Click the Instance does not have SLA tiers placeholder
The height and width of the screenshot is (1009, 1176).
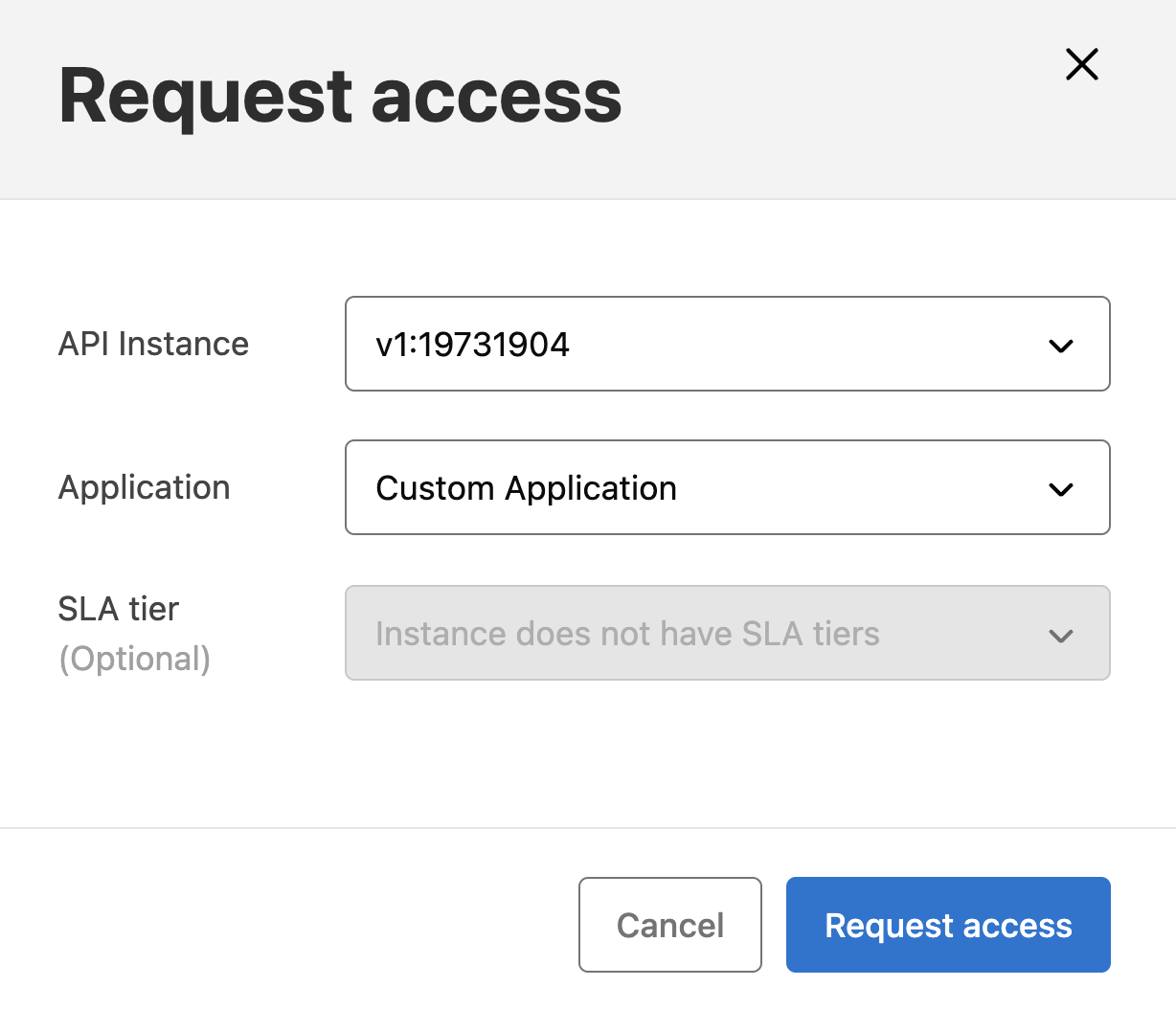[x=627, y=633]
